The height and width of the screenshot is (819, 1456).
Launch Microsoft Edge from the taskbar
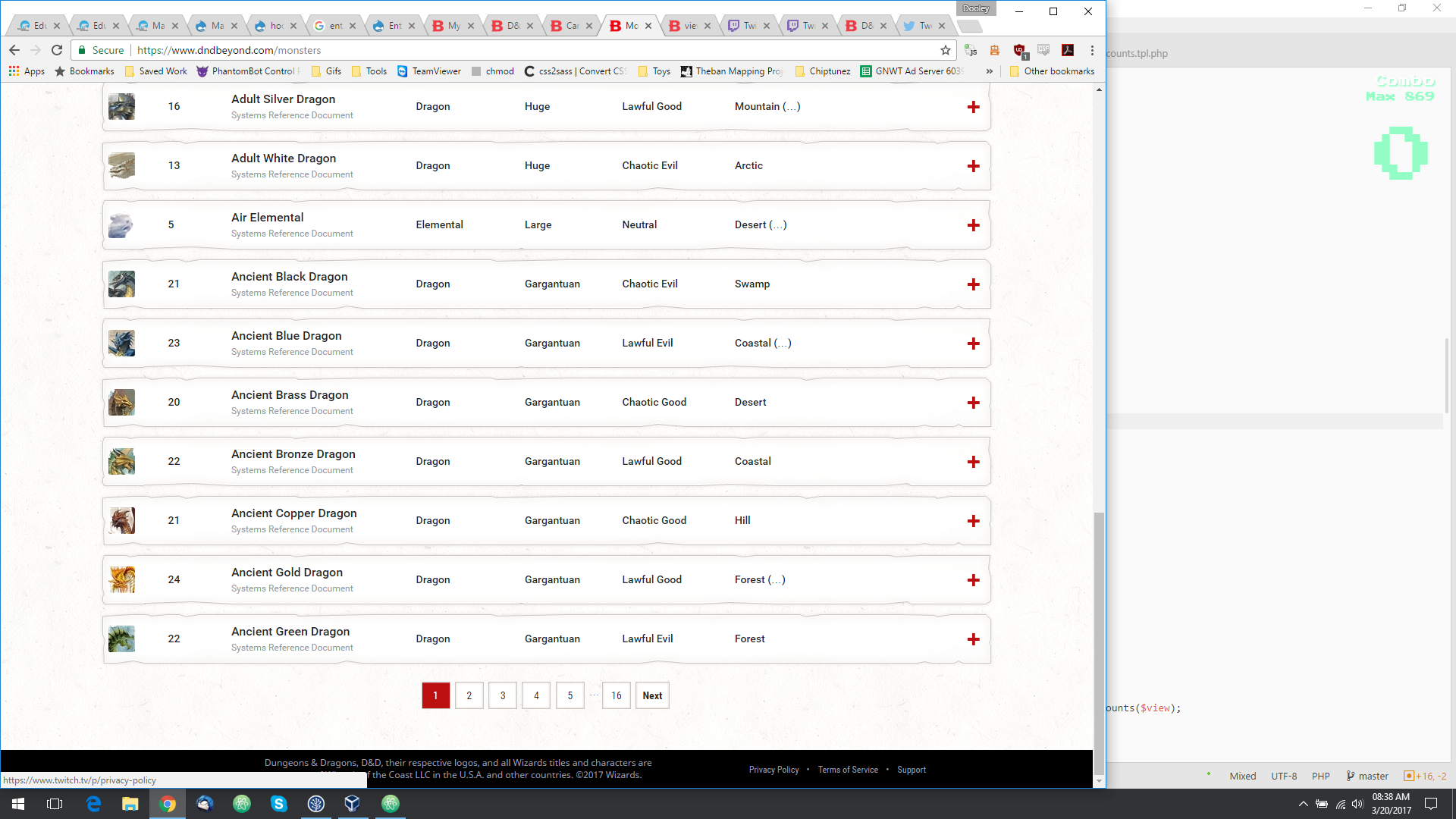[x=93, y=804]
